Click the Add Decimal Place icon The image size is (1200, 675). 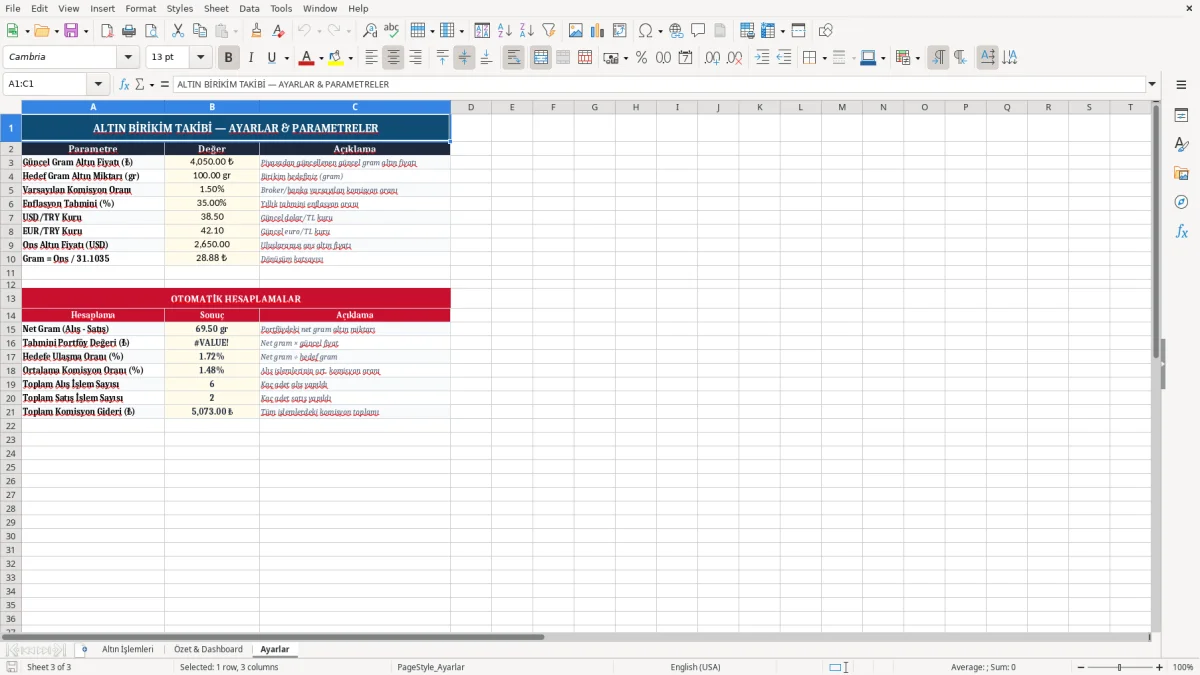coord(713,58)
